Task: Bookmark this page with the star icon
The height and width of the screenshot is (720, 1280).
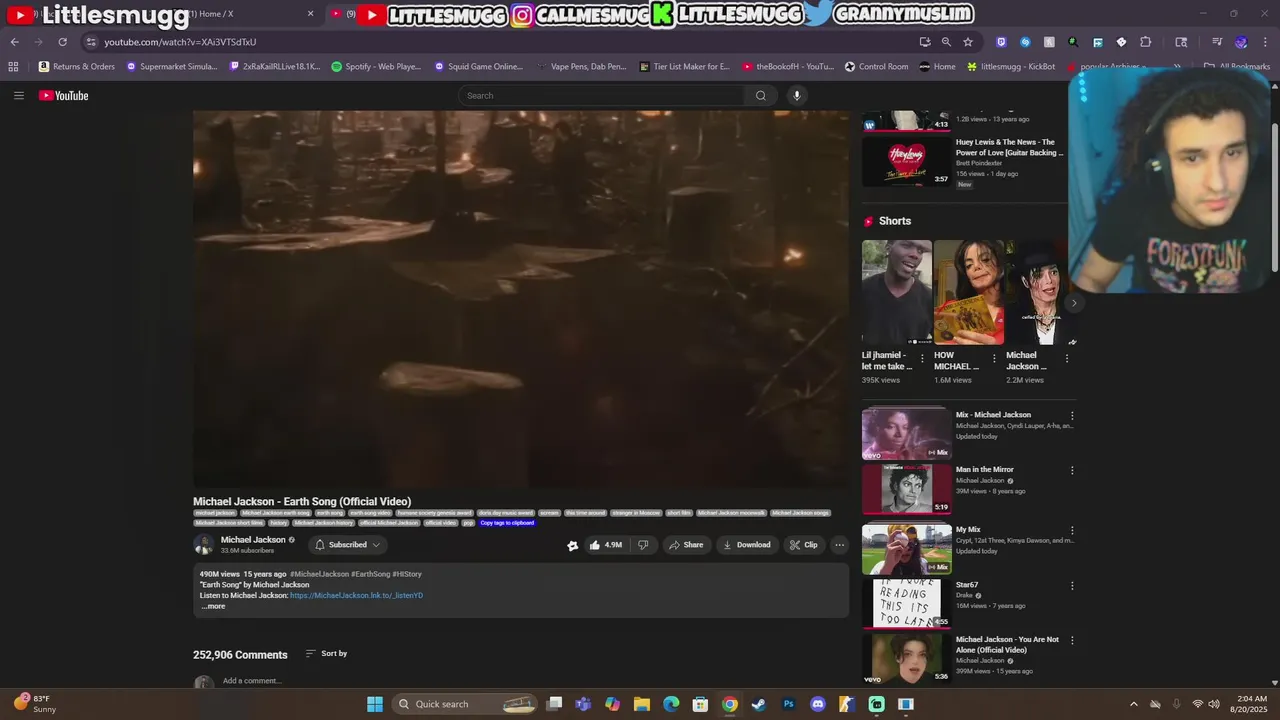Action: coord(968,42)
